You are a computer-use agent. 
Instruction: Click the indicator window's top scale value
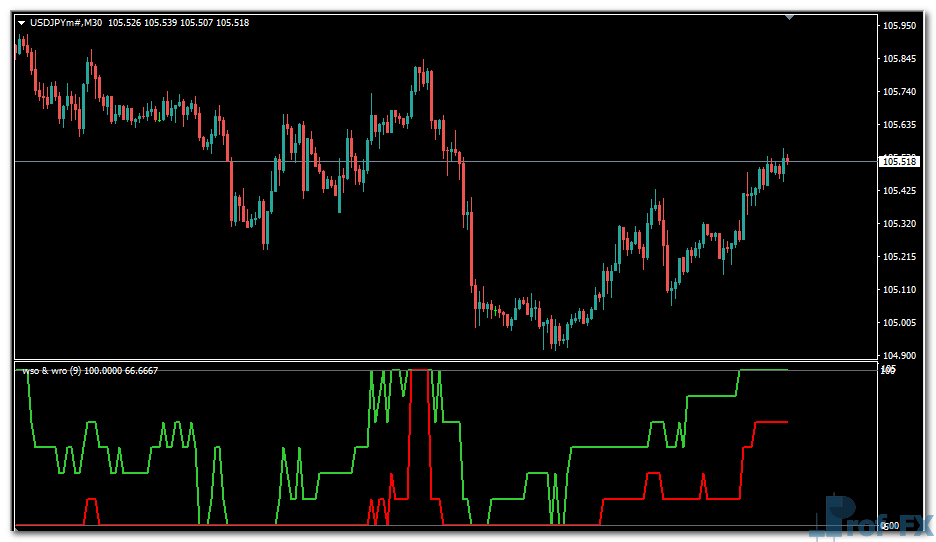point(887,370)
